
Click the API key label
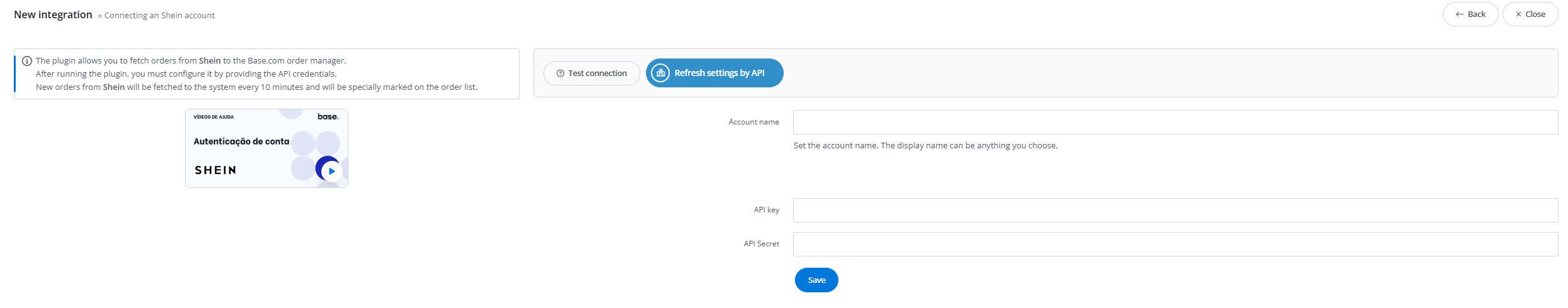click(766, 210)
